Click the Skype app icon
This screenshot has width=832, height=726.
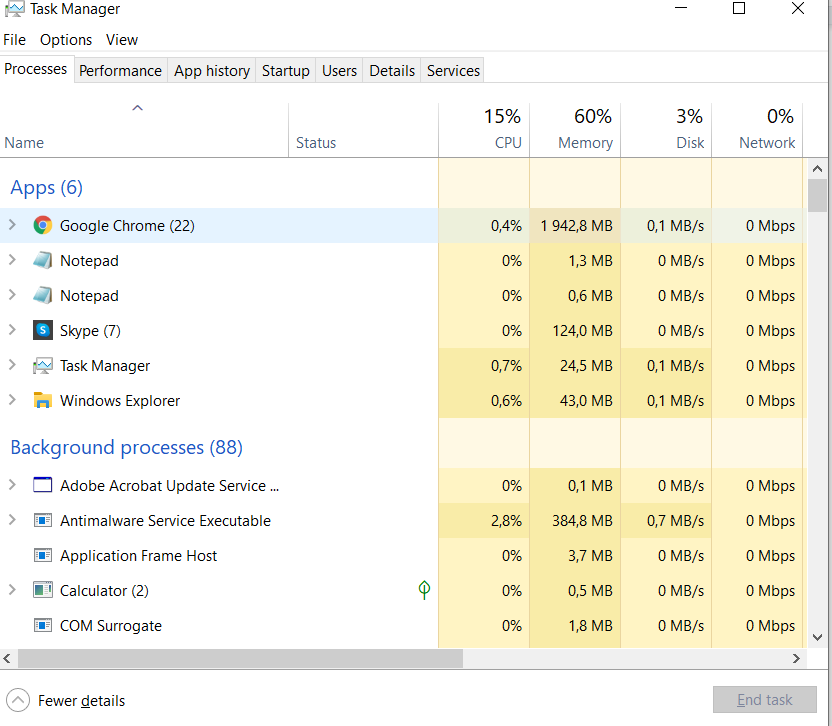(x=42, y=331)
